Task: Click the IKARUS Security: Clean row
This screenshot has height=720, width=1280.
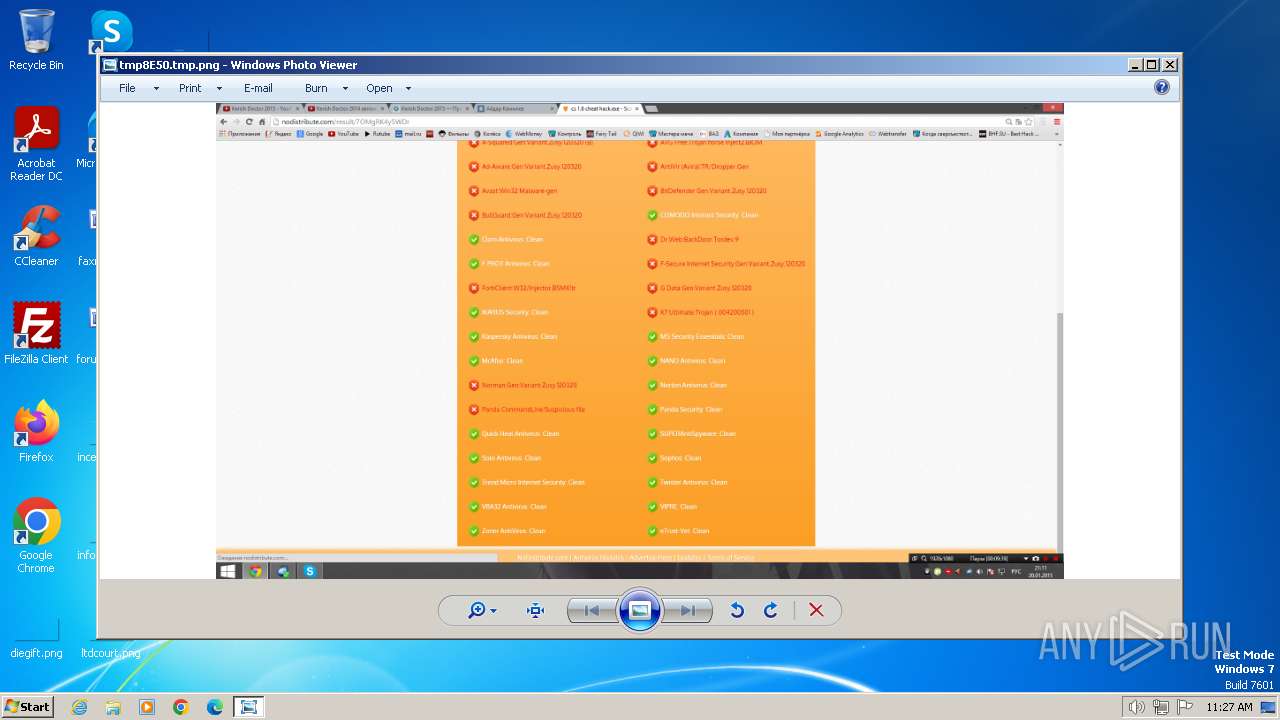Action: click(x=509, y=313)
